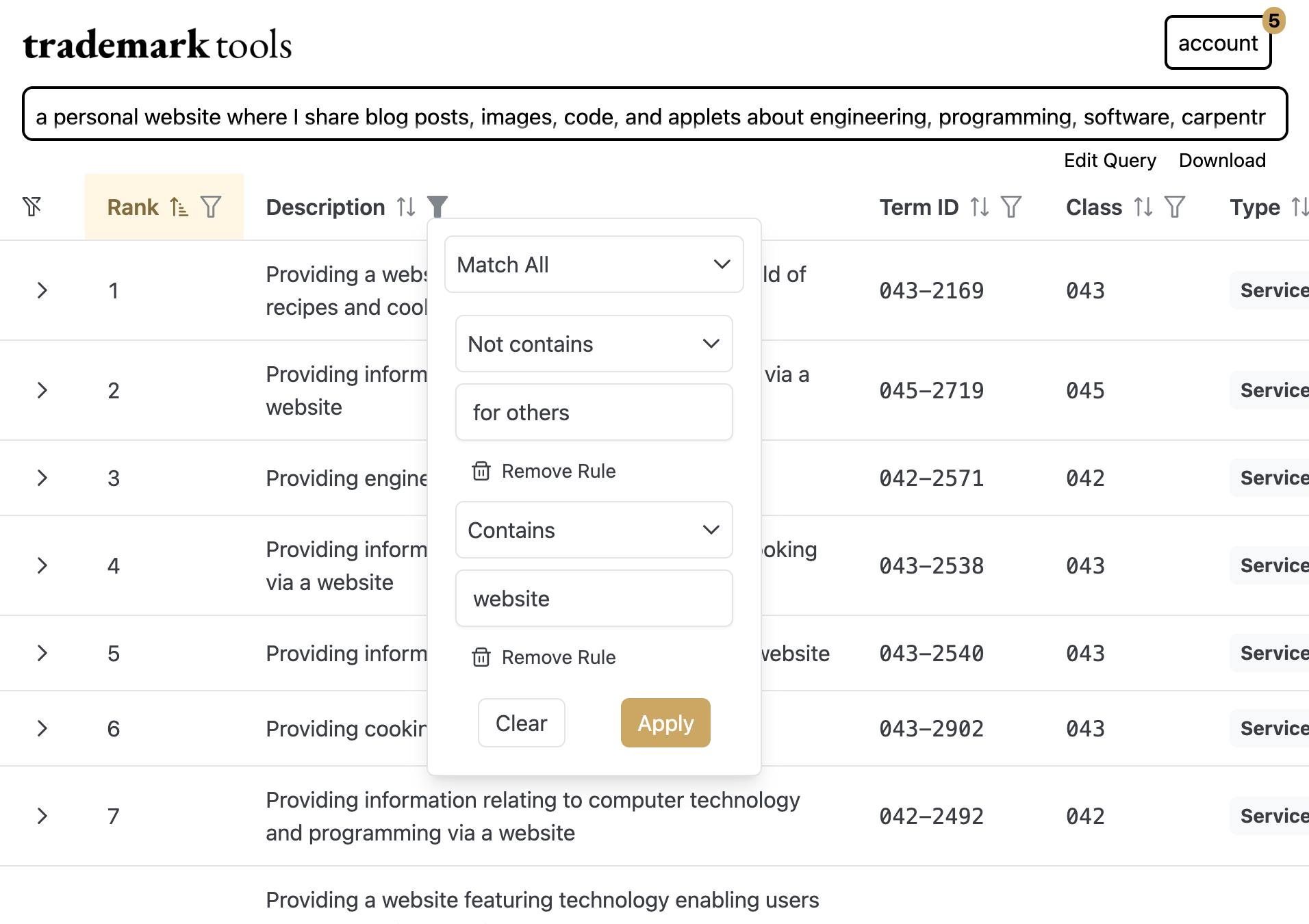Expand row ranked 7
The height and width of the screenshot is (924, 1309).
[42, 816]
